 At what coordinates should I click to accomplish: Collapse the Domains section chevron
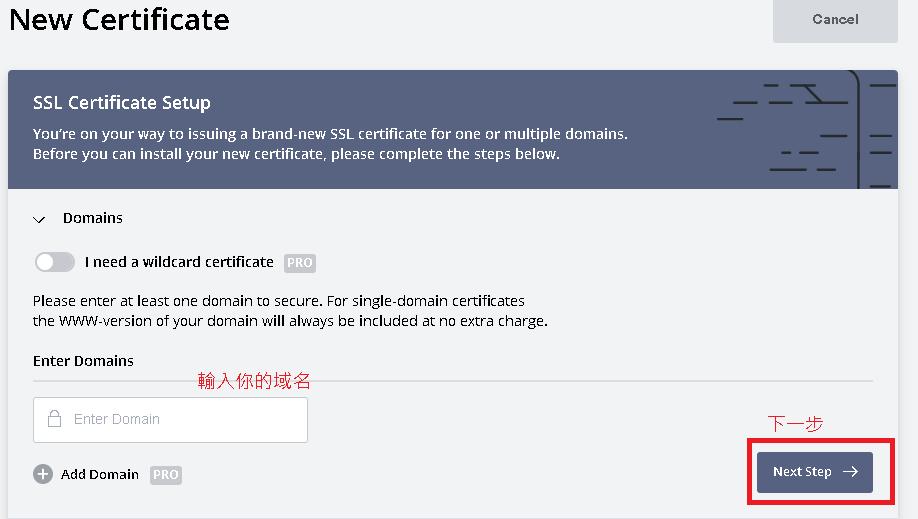(40, 219)
